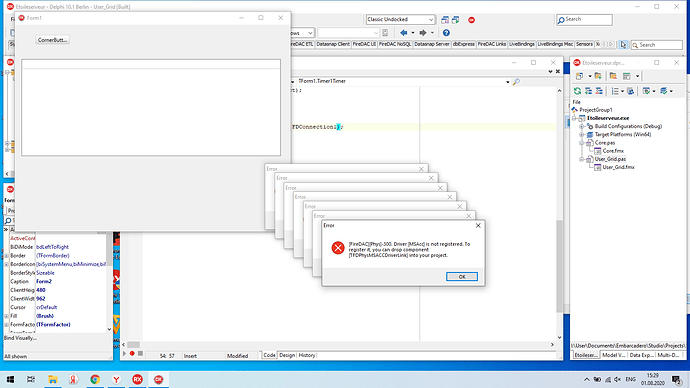Expand the Build Configurations (Debug) node
690x388 pixels.
tap(582, 126)
